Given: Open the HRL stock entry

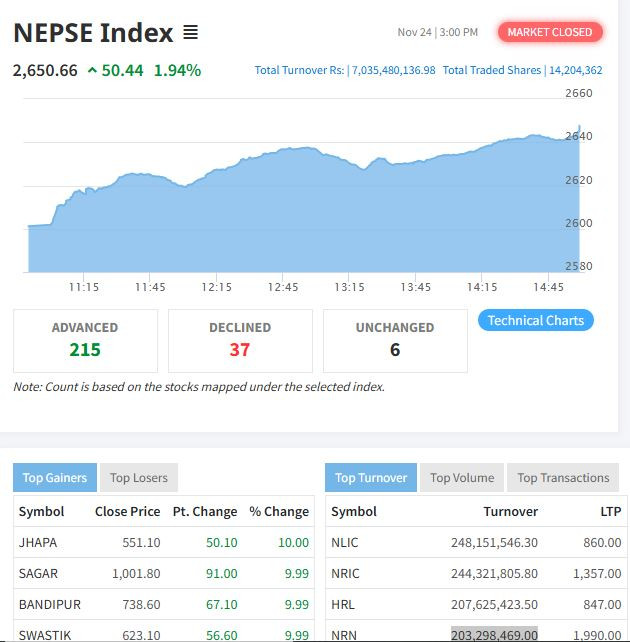Looking at the screenshot, I should tap(343, 605).
